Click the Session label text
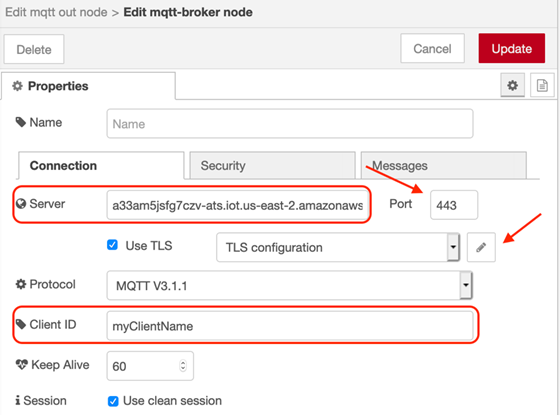This screenshot has height=415, width=560. 45,401
